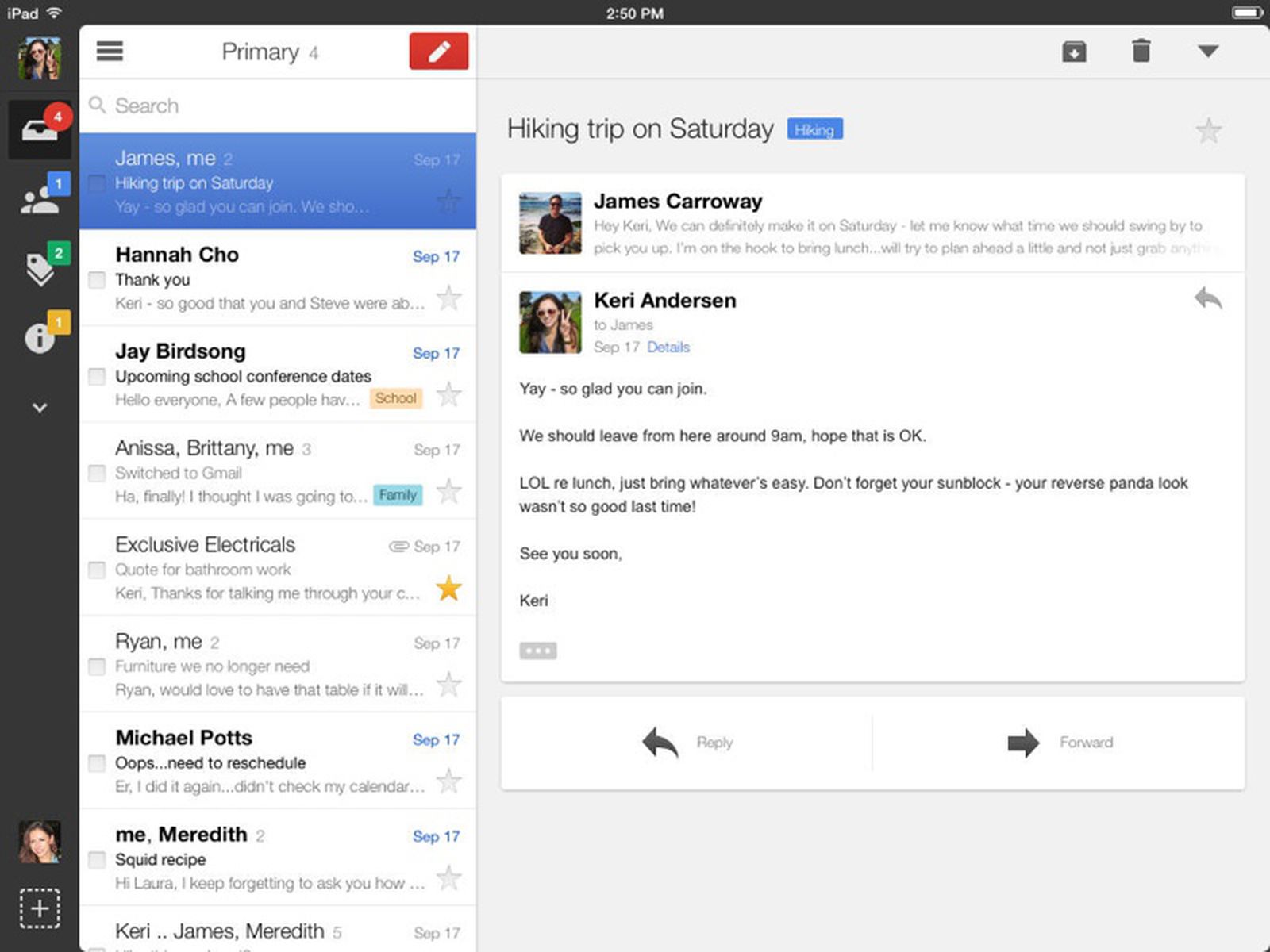Check the Jay Birdsong conversation checkbox
Screen dimensions: 1270x952
(97, 376)
